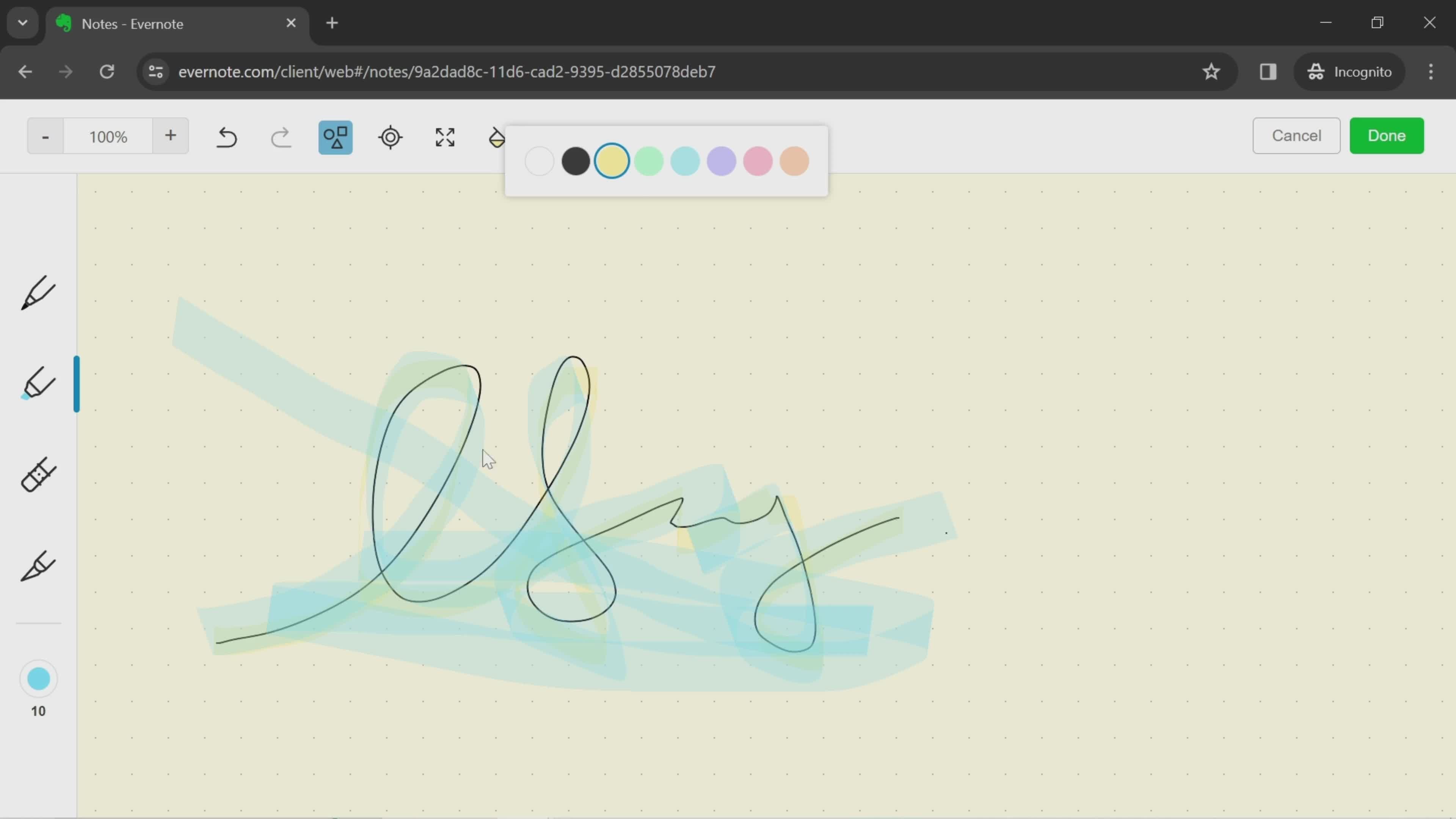Bookmark this page with the star icon

click(1211, 72)
